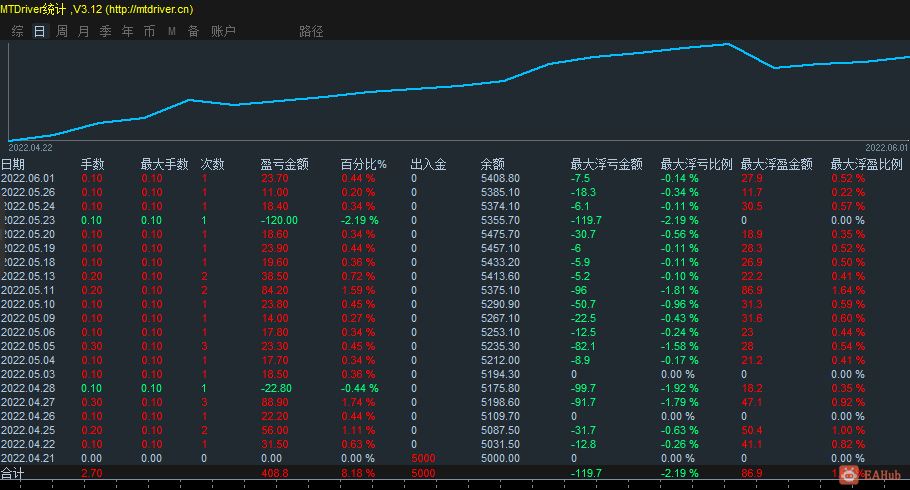Screen dimensions: 910x490
Task: Click balance value 5031.50
Action: [x=500, y=444]
